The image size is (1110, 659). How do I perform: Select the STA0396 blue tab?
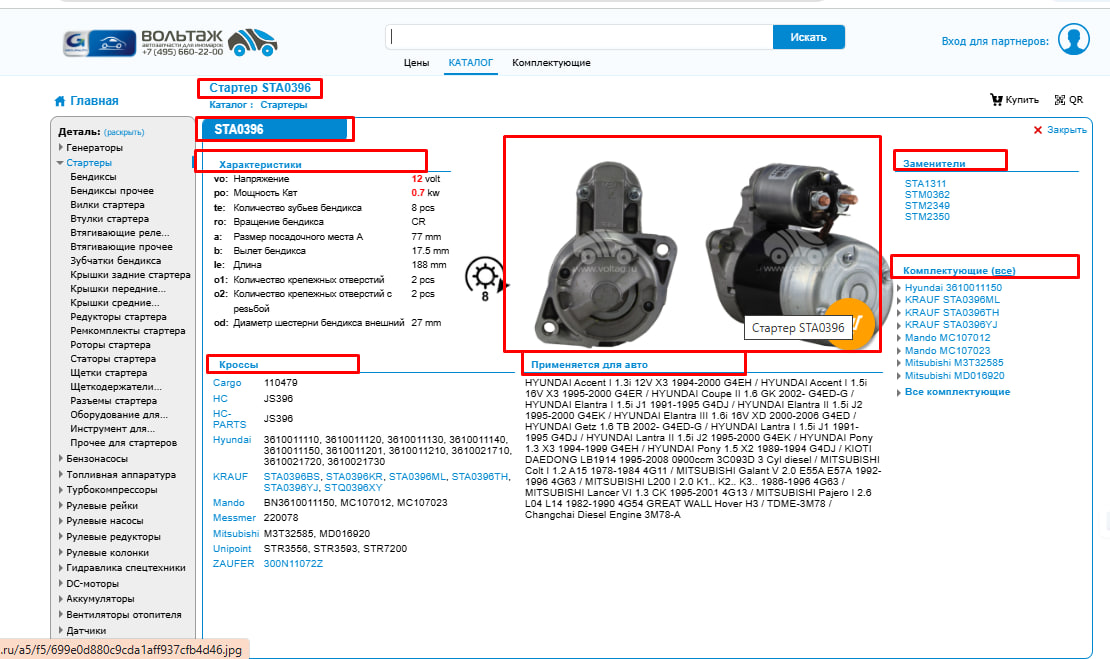[275, 130]
